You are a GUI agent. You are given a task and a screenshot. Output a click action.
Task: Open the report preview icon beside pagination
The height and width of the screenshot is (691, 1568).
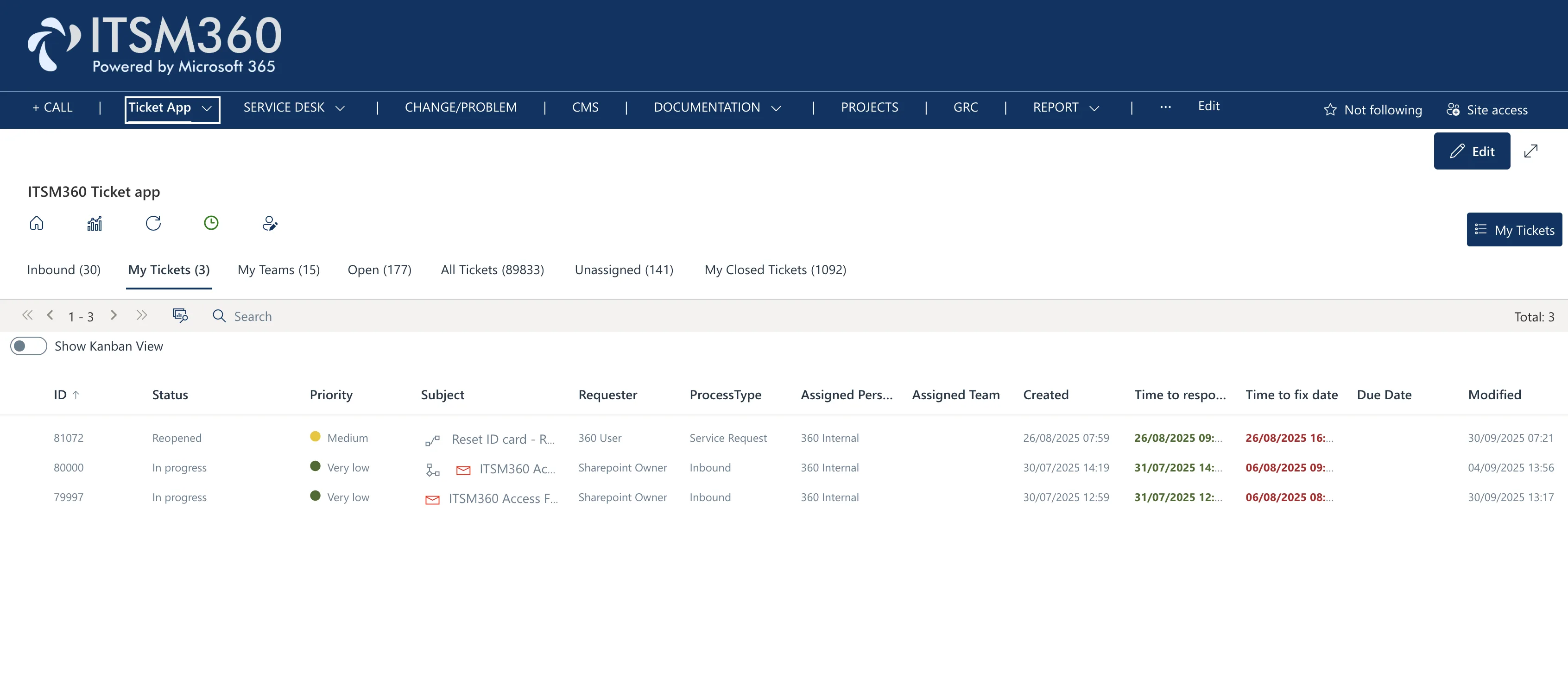tap(180, 316)
